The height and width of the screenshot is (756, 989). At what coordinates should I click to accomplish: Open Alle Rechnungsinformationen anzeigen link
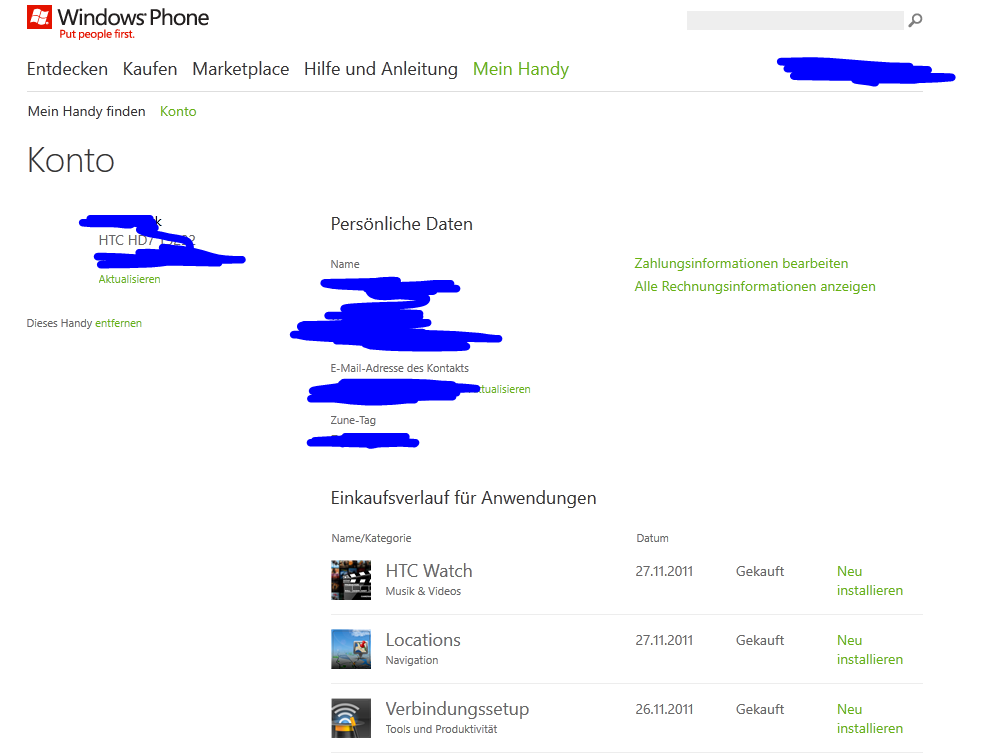tap(755, 286)
